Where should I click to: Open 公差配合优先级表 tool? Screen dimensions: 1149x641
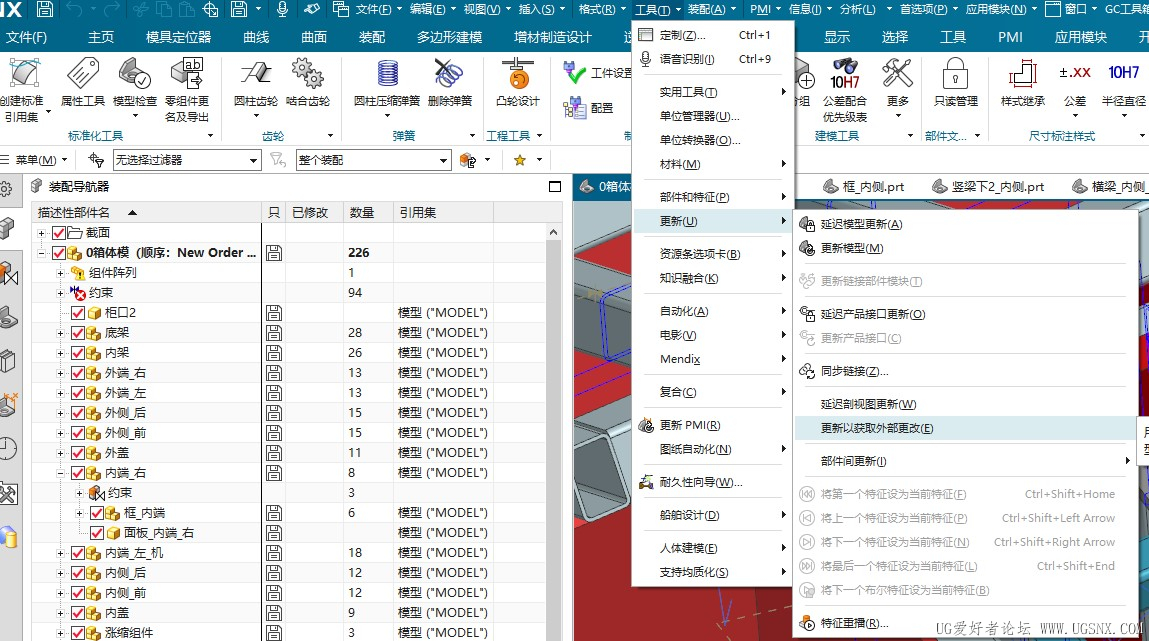(844, 89)
